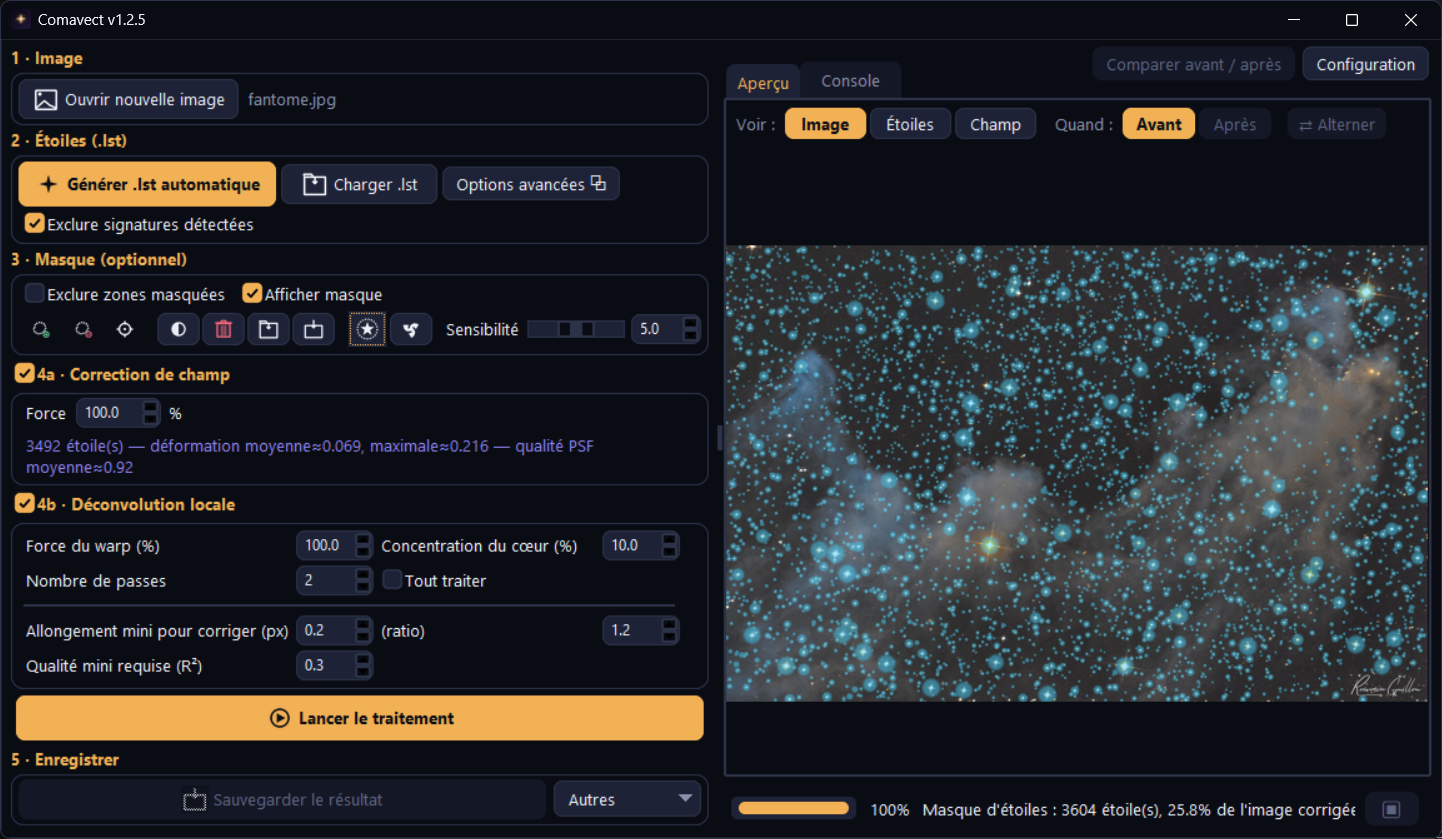
Task: Click the nebula swirl mask button
Action: point(411,329)
